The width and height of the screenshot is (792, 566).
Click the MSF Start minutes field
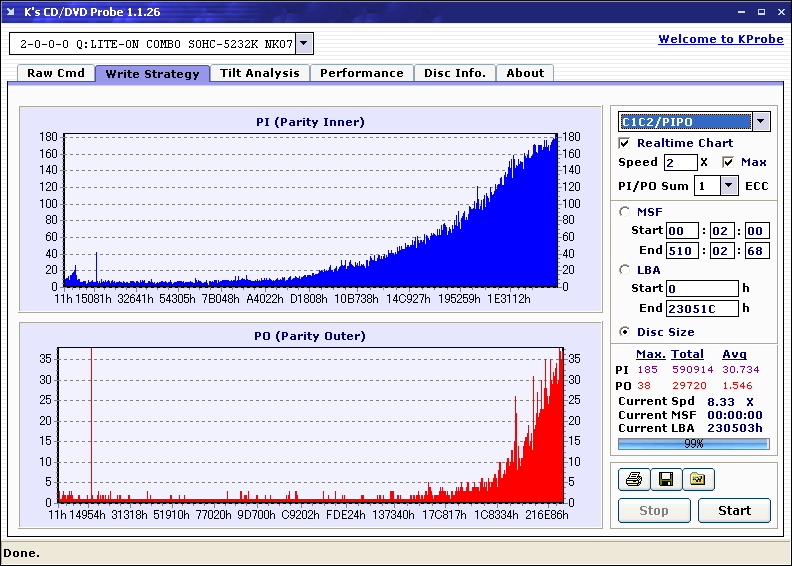(682, 231)
